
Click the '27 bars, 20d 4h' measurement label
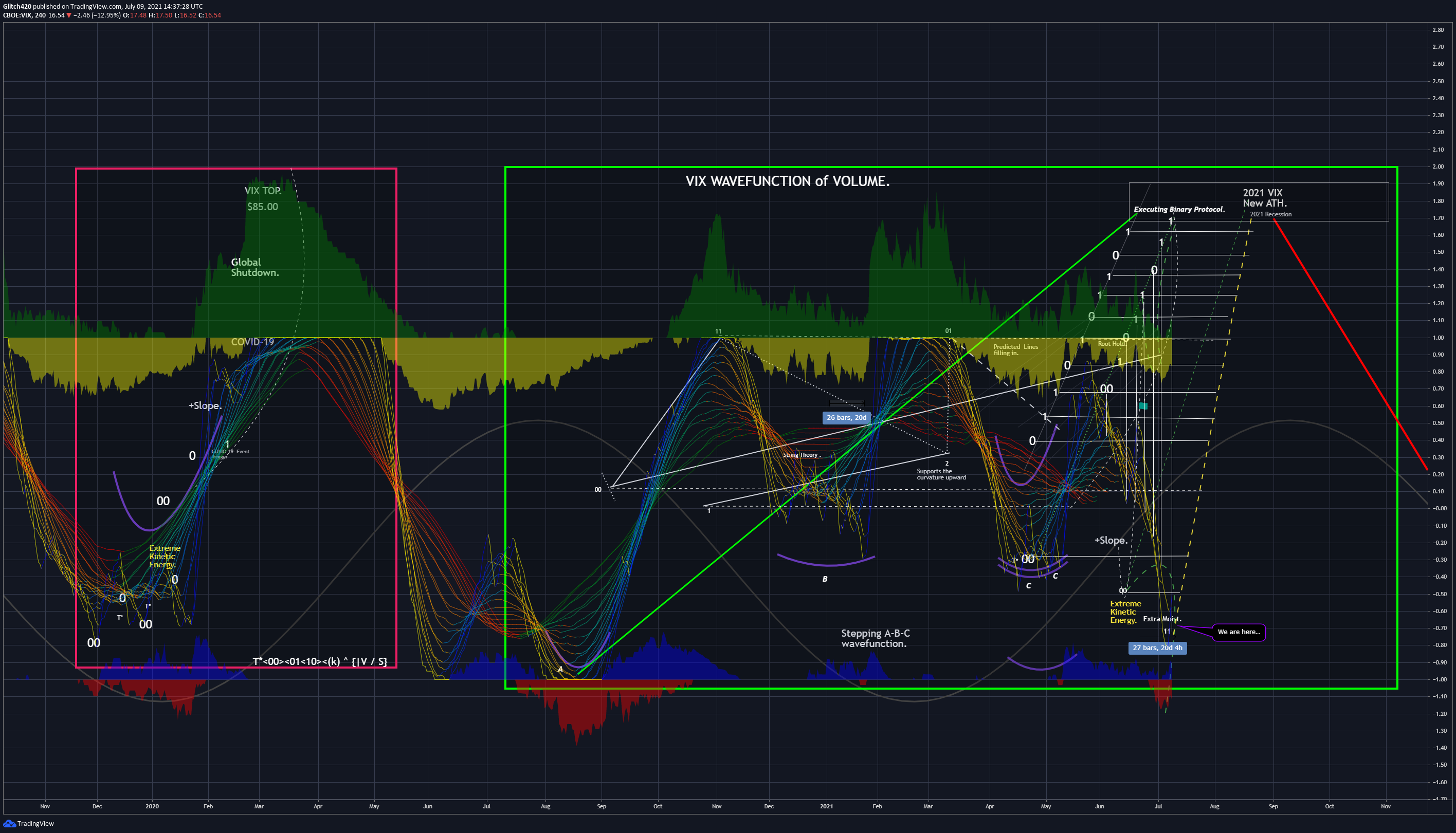click(x=1157, y=648)
